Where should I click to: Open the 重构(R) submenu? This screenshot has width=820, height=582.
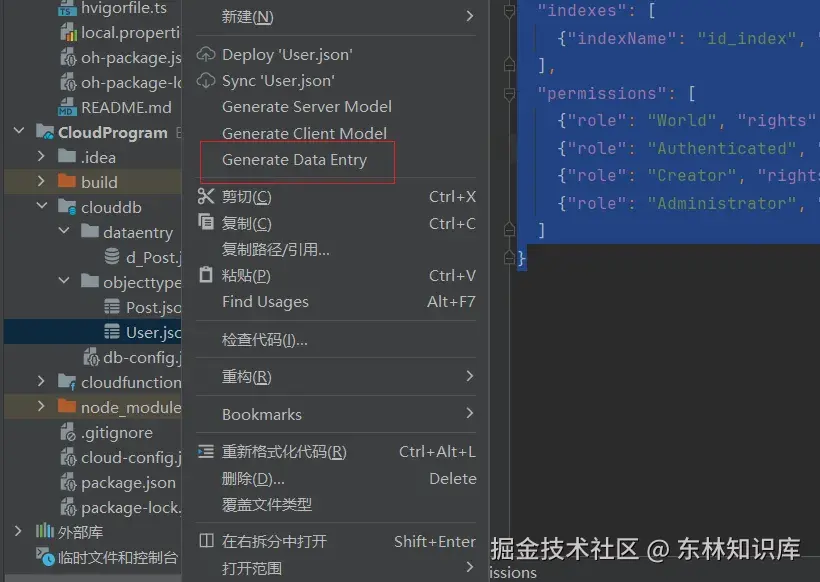(x=336, y=376)
